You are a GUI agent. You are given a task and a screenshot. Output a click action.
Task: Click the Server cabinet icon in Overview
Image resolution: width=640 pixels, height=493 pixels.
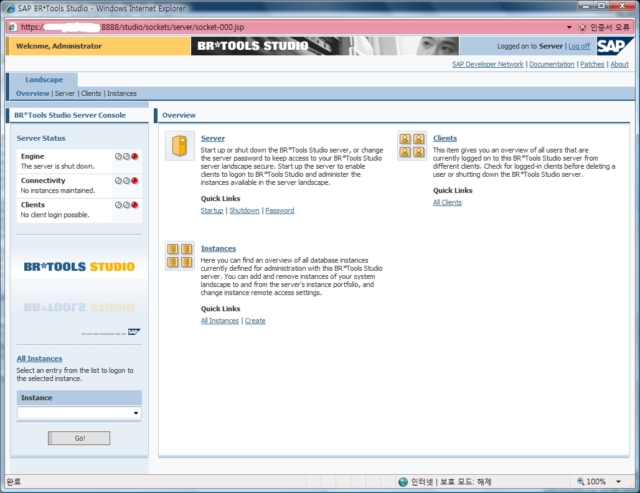tap(180, 146)
